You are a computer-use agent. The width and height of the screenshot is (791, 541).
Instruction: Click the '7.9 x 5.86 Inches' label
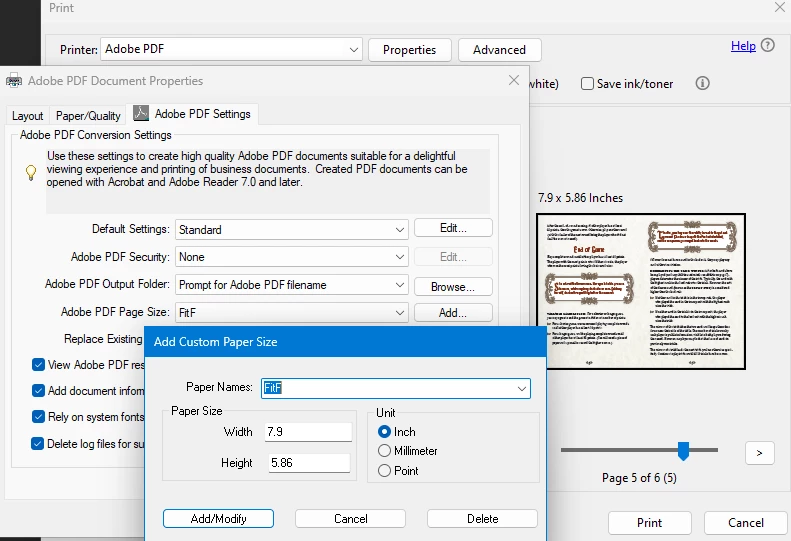pos(580,198)
